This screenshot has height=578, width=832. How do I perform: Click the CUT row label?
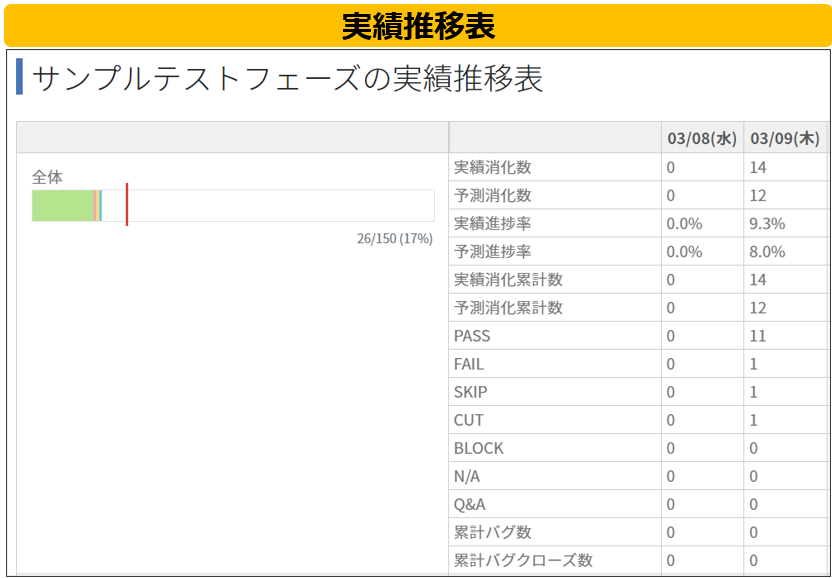(x=469, y=420)
